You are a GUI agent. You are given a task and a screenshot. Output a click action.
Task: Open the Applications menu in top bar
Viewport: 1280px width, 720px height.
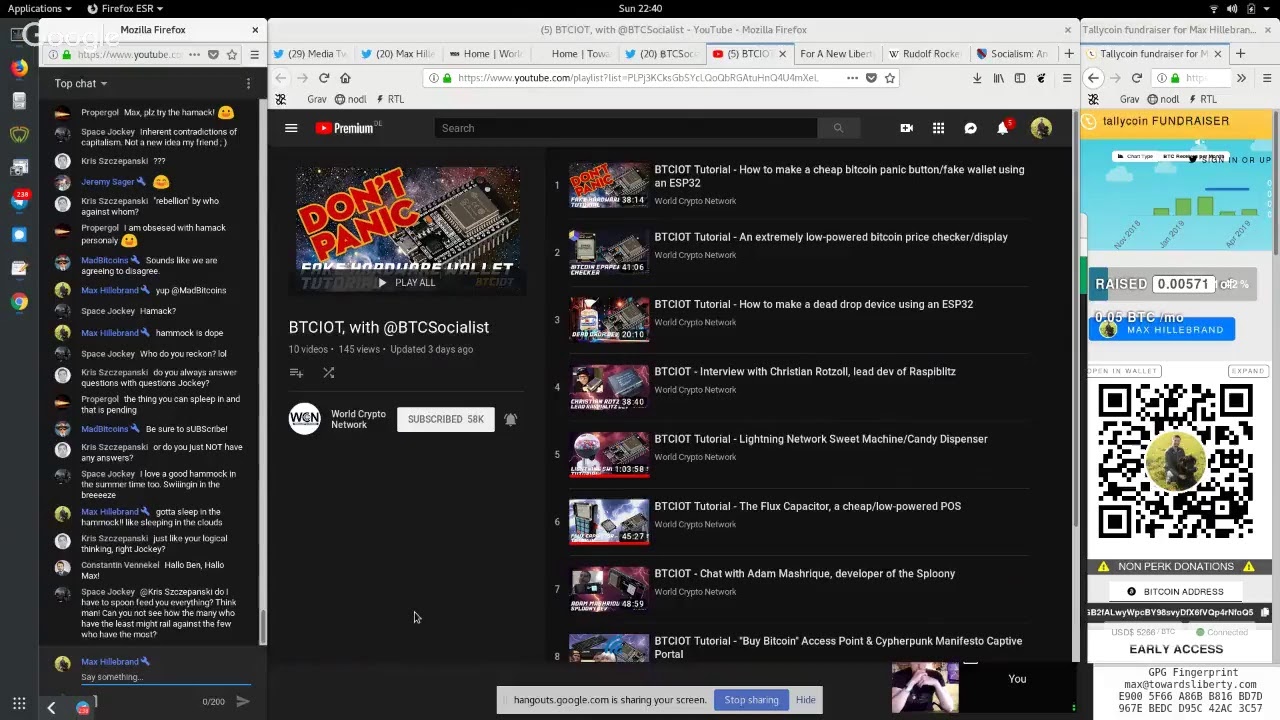point(40,8)
